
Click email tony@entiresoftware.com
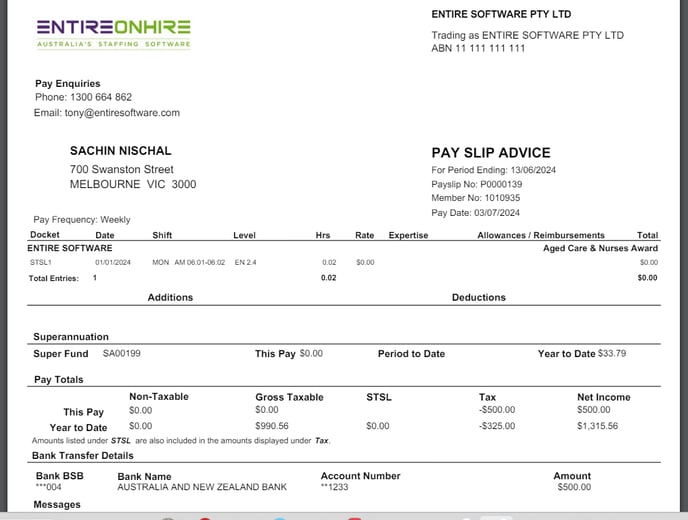[122, 113]
